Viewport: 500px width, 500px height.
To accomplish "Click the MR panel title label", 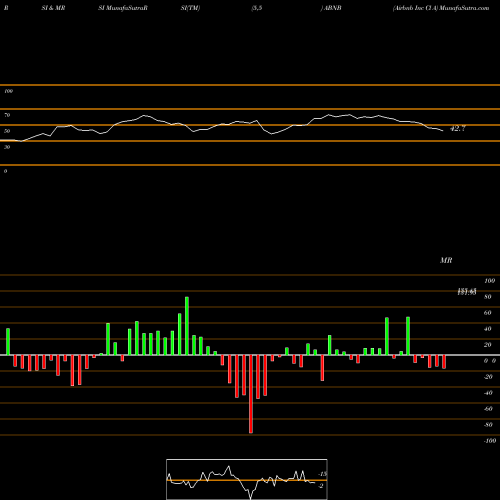I will 446,260.
